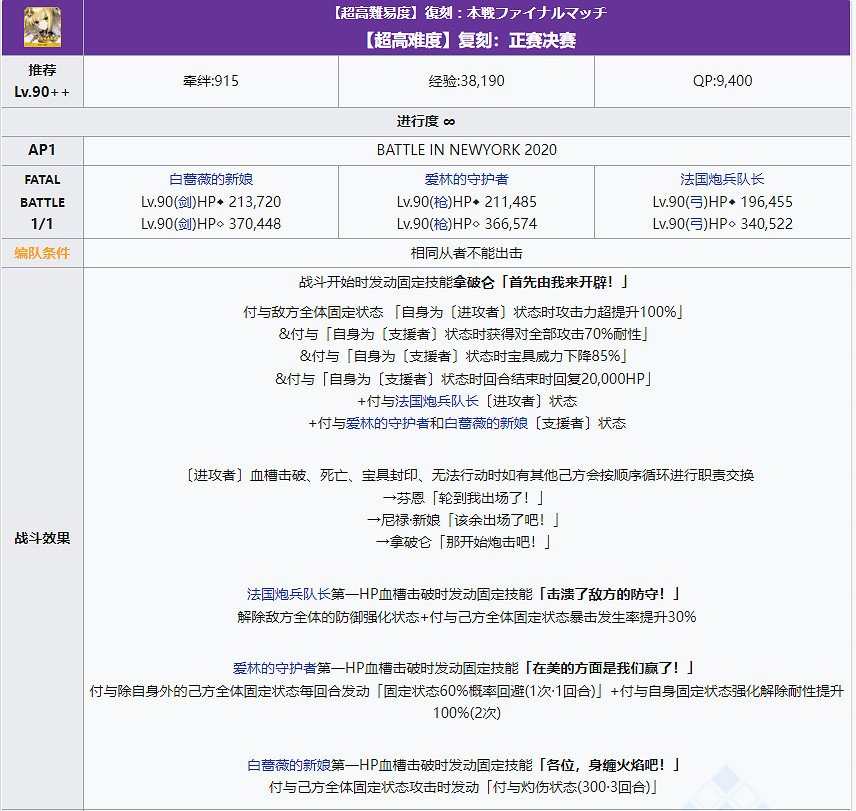Select the 牵绊:915 cell

211,83
